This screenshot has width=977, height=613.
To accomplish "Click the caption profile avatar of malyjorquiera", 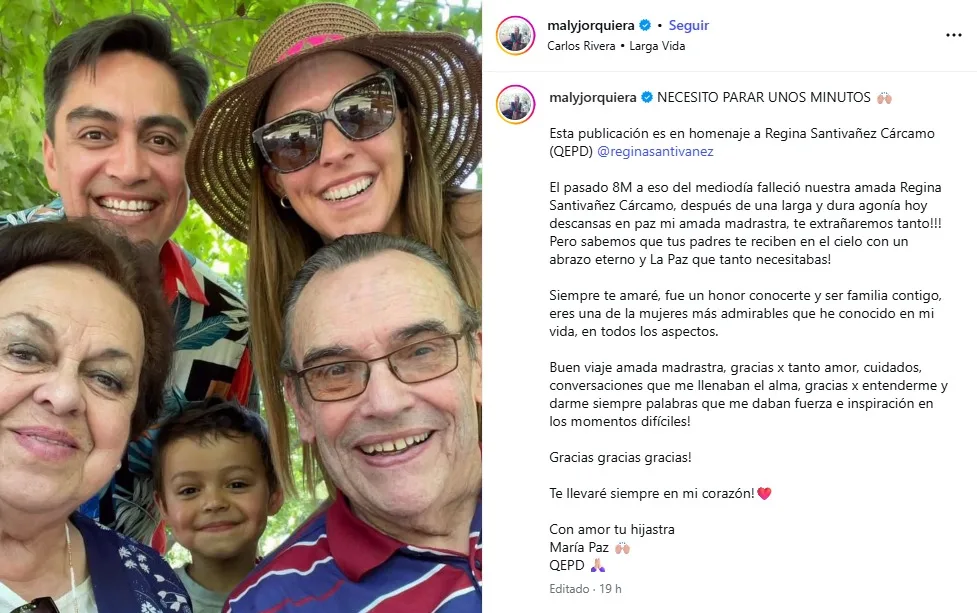I will [x=515, y=104].
